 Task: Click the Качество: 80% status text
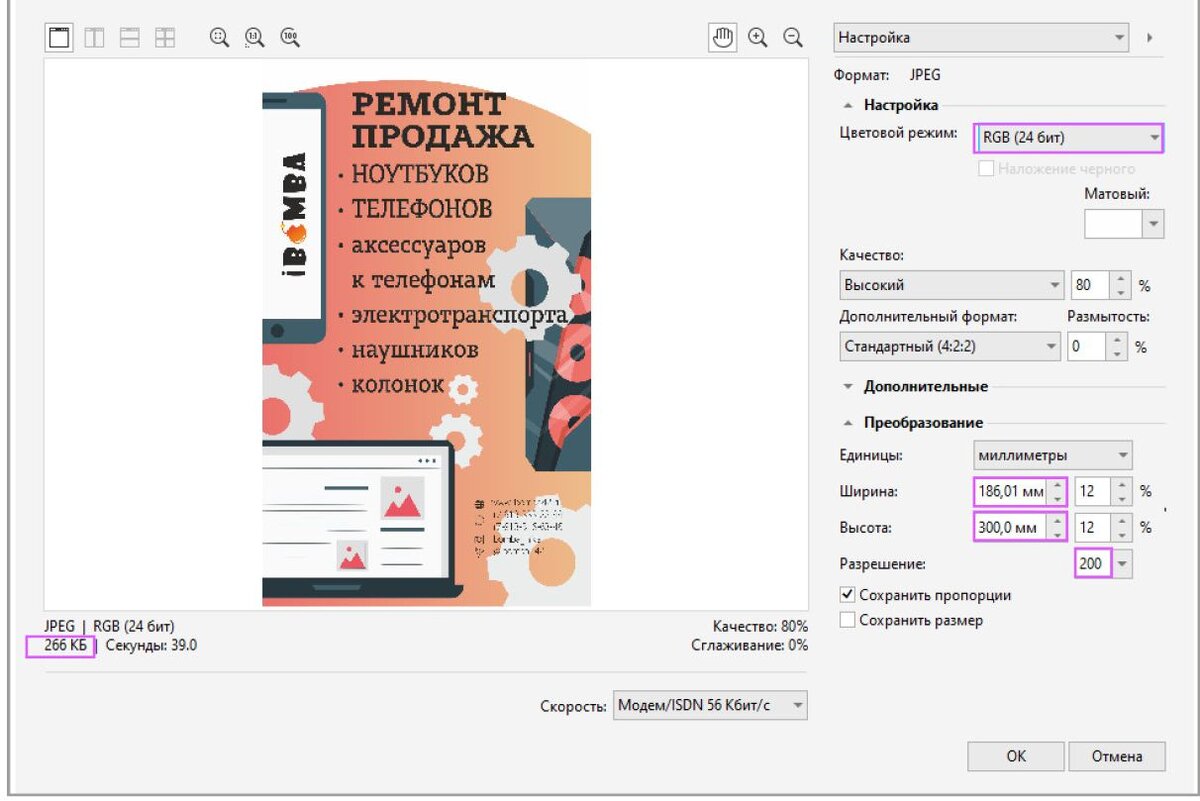click(x=760, y=626)
